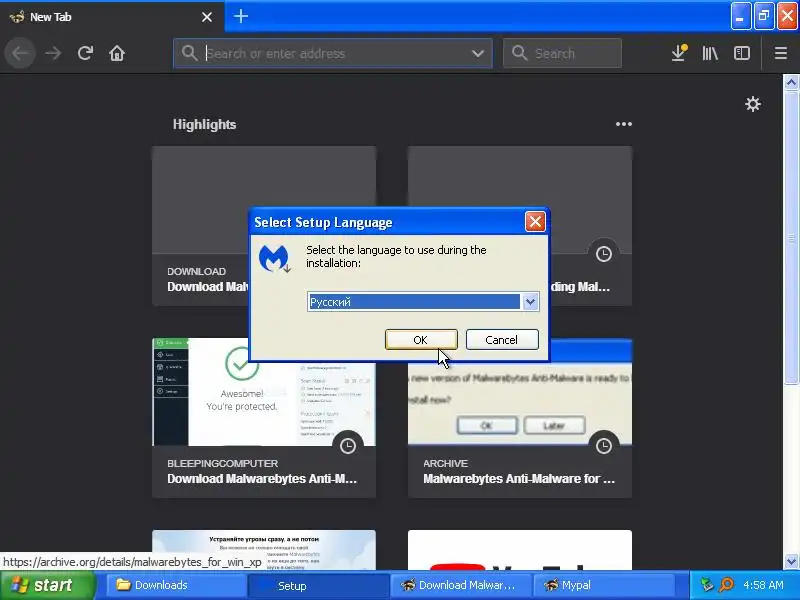Viewport: 800px width, 600px height.
Task: Select the Русский language combo box
Action: 423,302
